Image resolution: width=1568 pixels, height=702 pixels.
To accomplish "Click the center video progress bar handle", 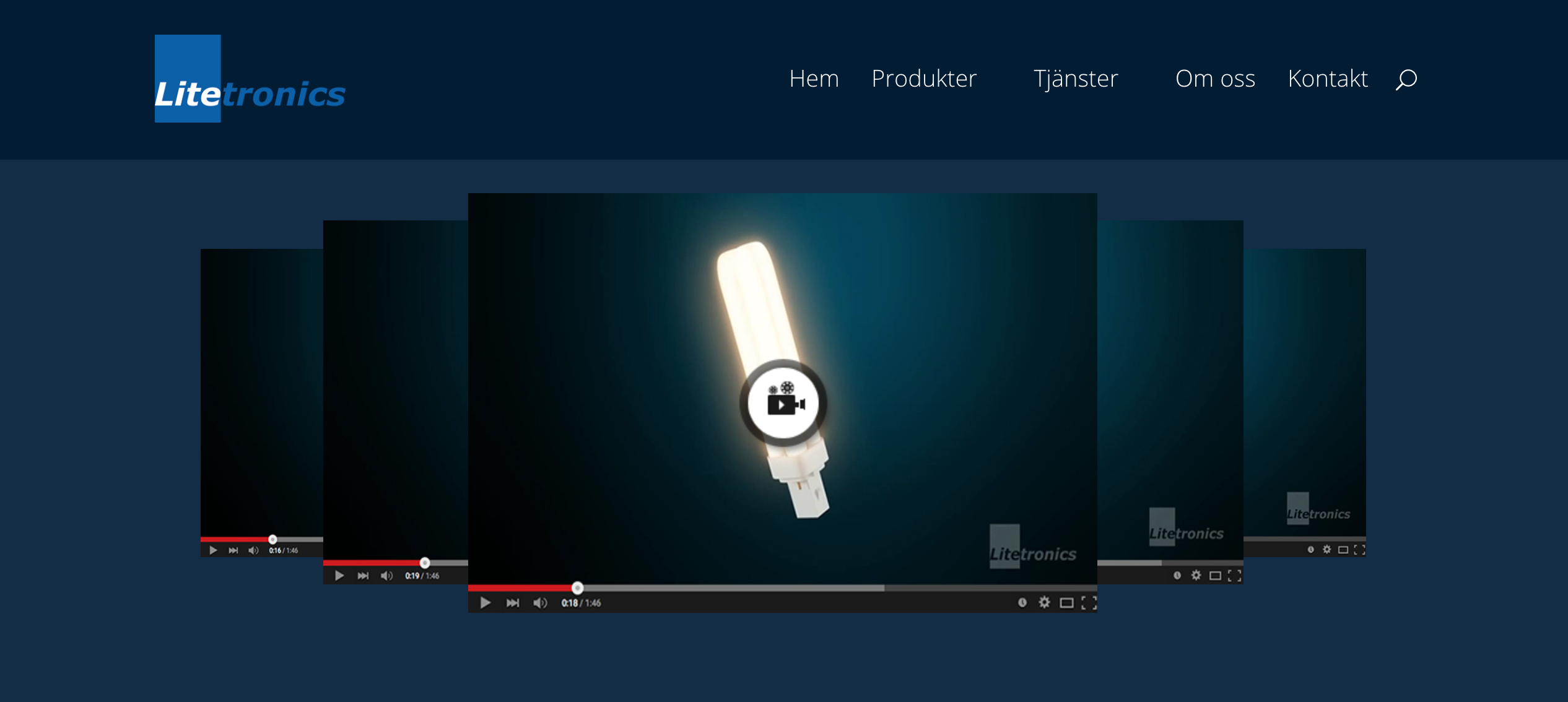I will coord(577,587).
